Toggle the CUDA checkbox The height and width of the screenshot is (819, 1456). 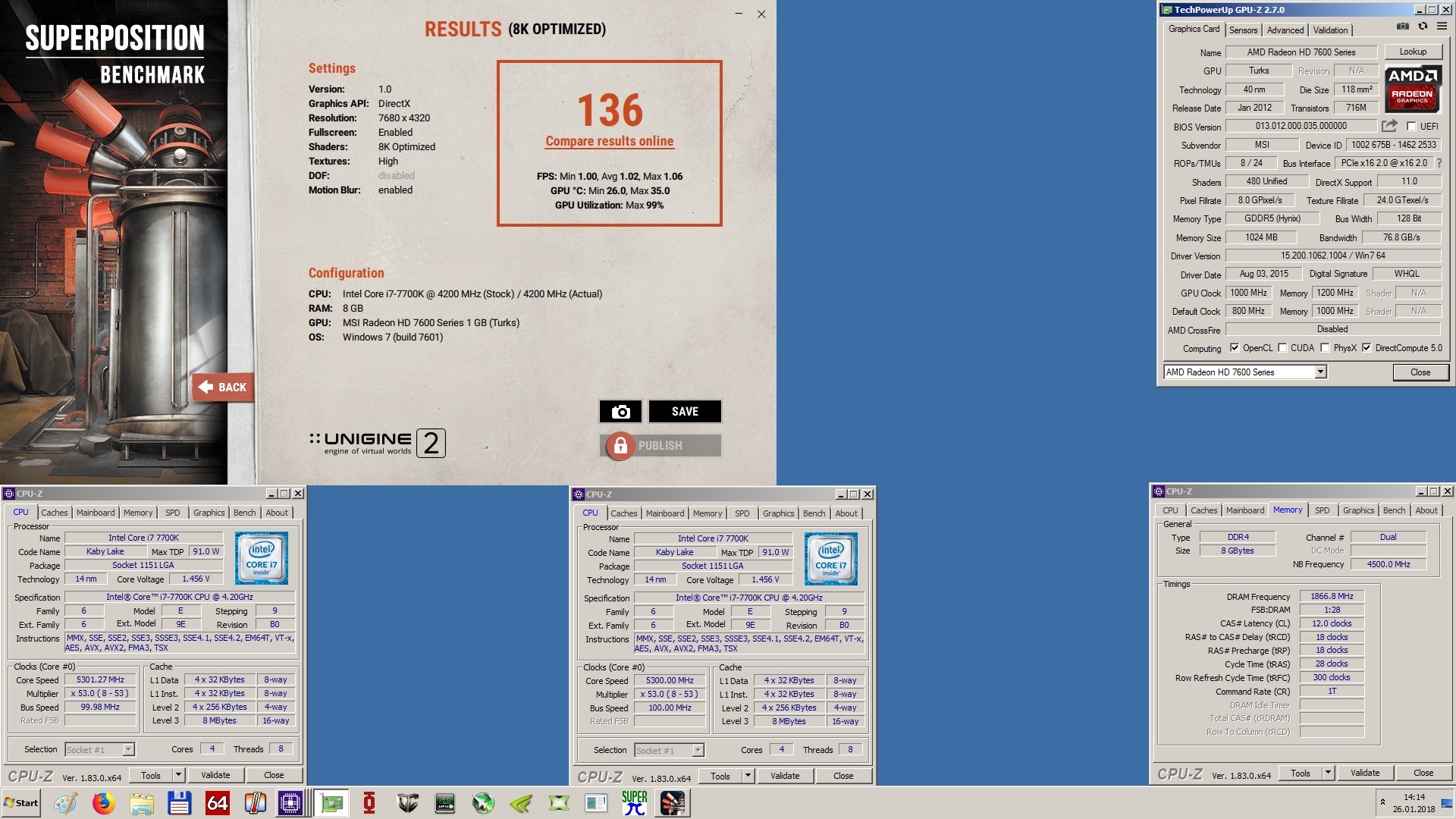tap(1282, 348)
